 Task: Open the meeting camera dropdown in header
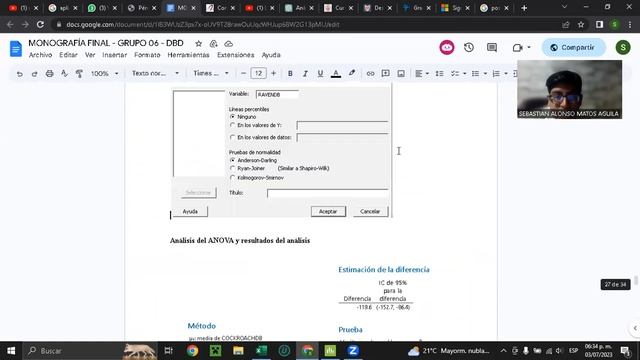[x=529, y=47]
